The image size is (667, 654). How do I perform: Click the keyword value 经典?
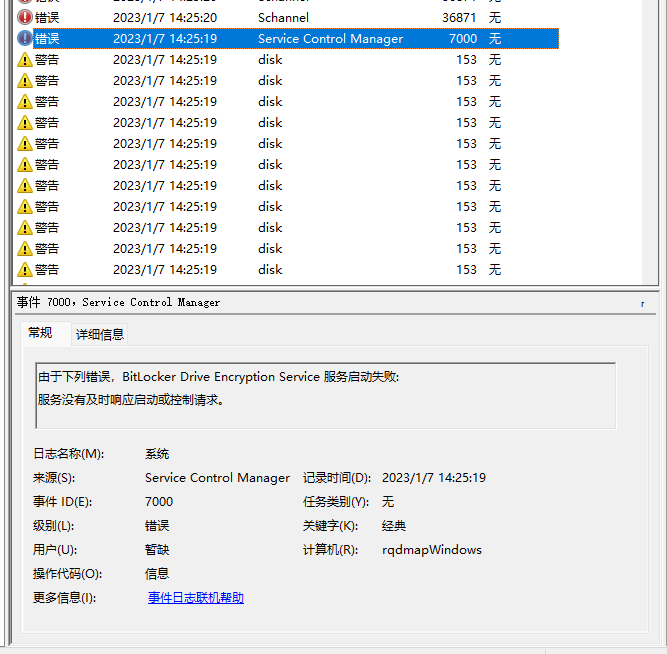click(x=394, y=526)
